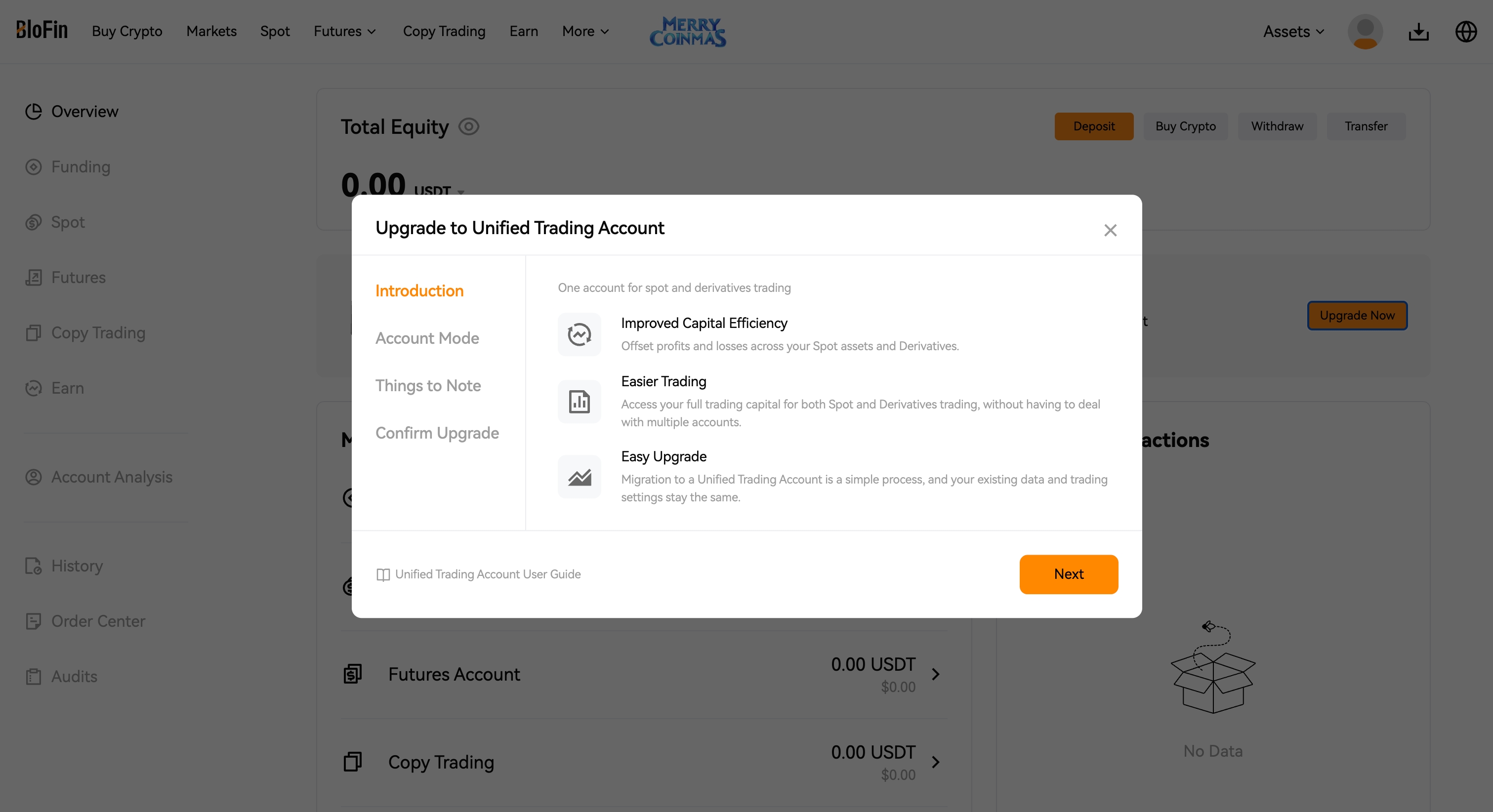Click the Audits clipboard icon
Image resolution: width=1493 pixels, height=812 pixels.
point(34,676)
